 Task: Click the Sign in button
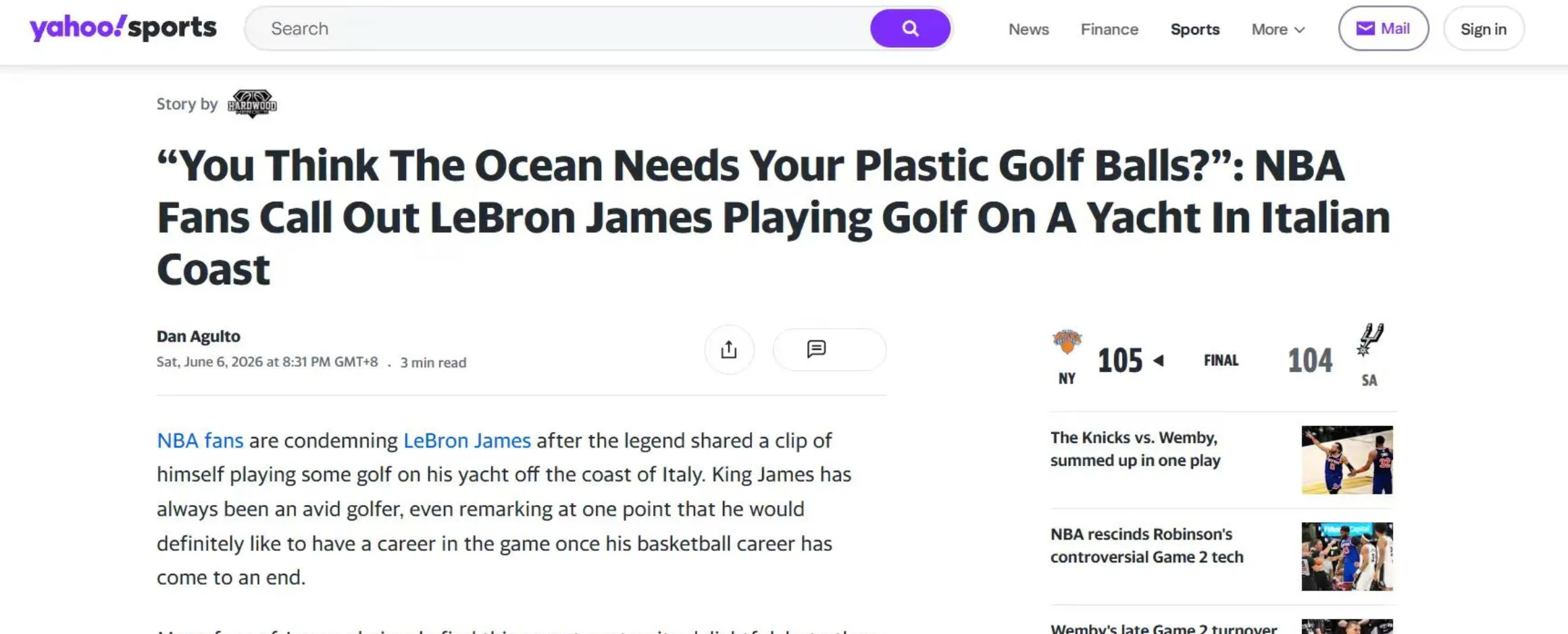(1484, 28)
